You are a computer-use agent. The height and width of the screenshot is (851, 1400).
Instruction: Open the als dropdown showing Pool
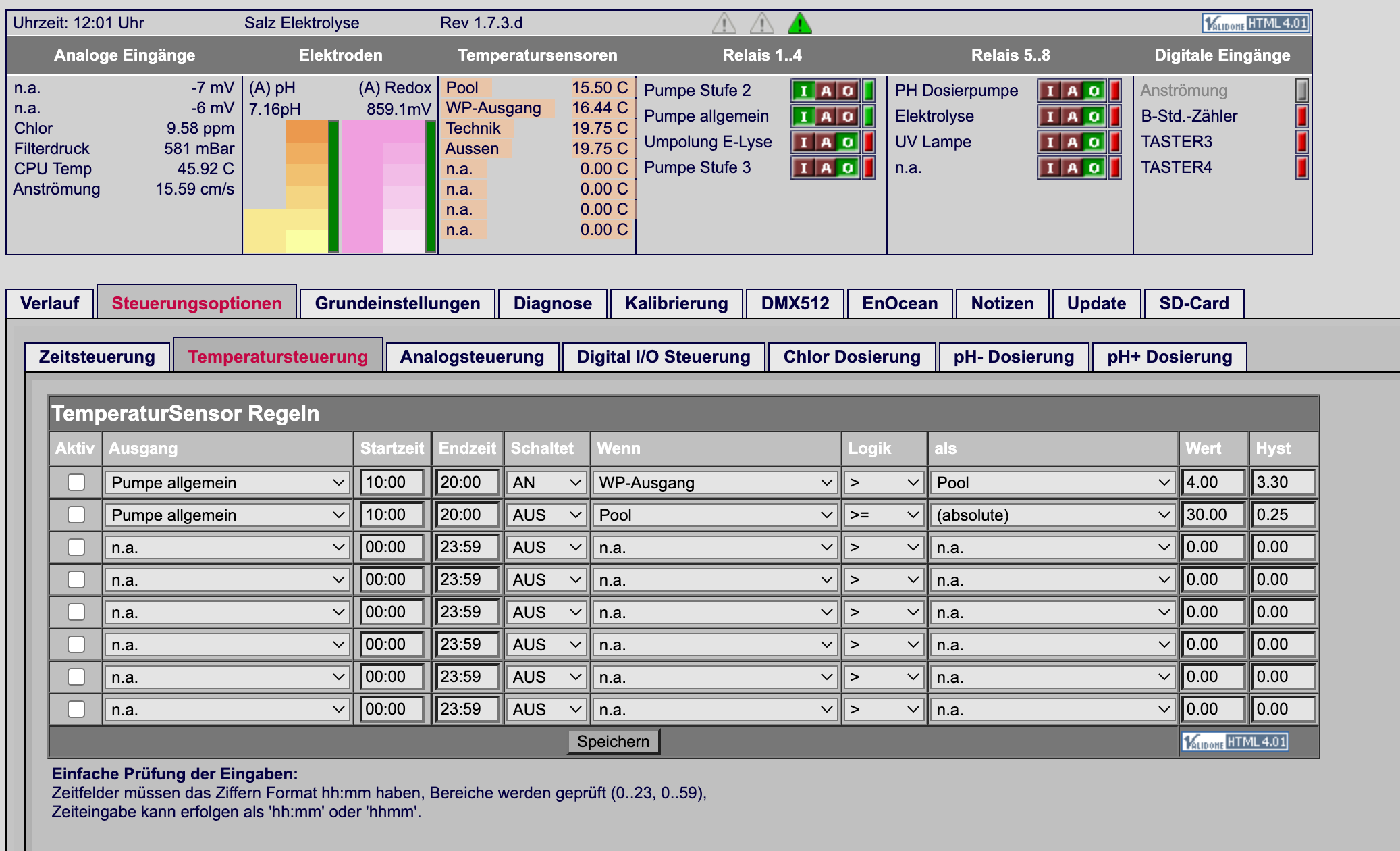(1052, 482)
